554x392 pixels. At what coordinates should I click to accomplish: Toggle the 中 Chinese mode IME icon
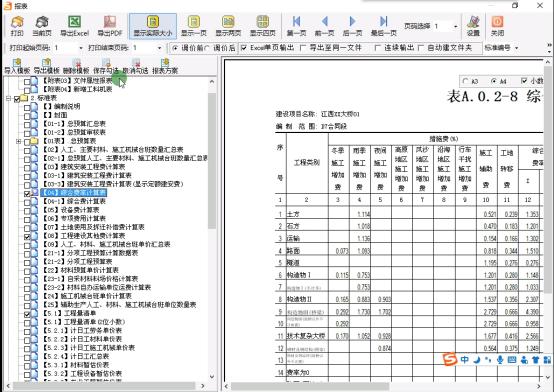point(465,359)
